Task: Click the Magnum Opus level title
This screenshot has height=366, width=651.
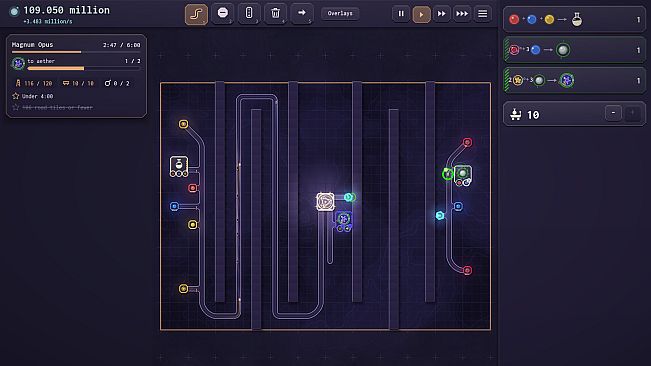Action: point(32,44)
